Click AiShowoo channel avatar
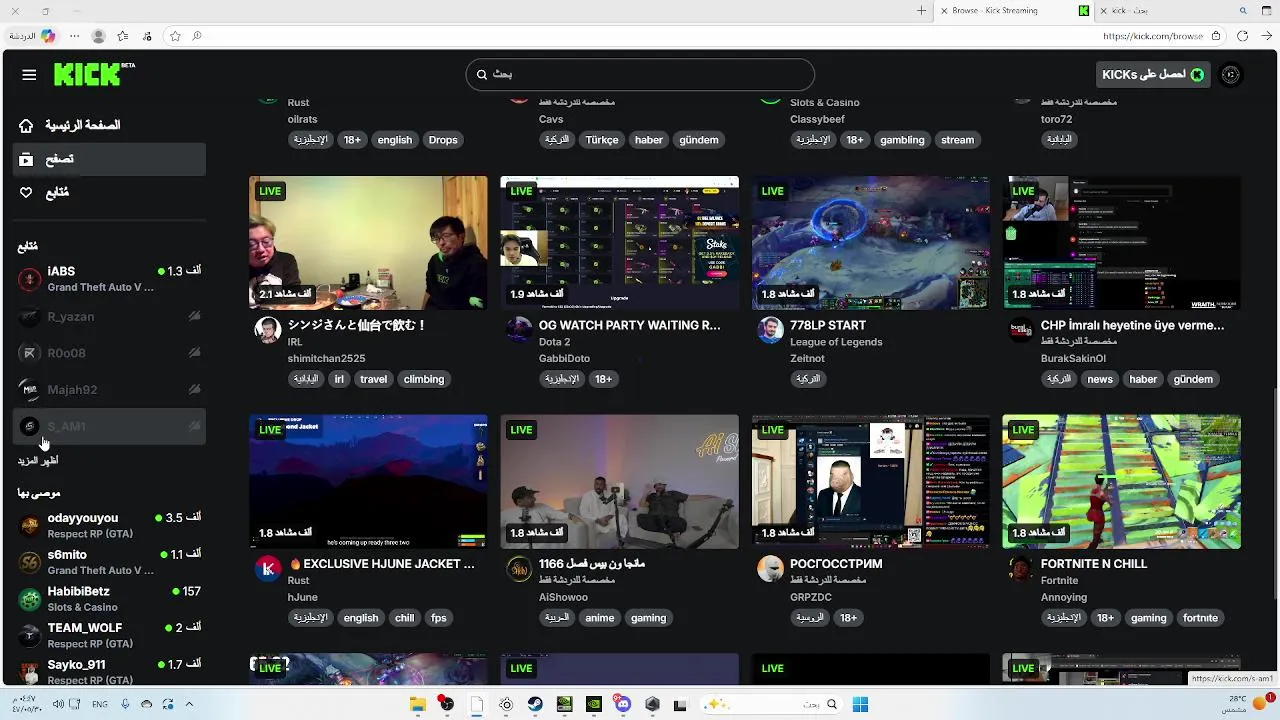 tap(519, 569)
